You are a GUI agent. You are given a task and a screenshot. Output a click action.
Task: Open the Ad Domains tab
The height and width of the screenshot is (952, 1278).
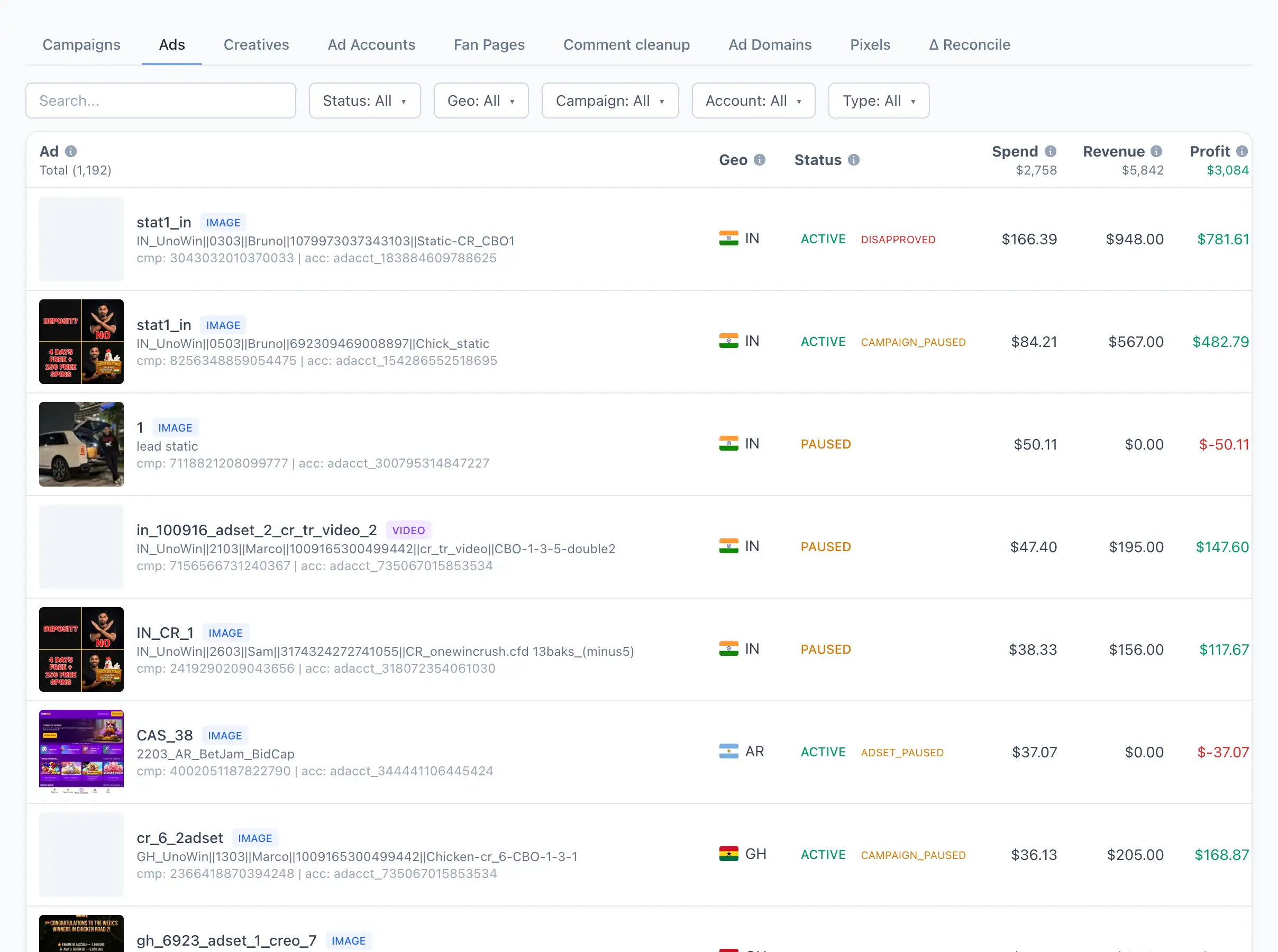(770, 45)
